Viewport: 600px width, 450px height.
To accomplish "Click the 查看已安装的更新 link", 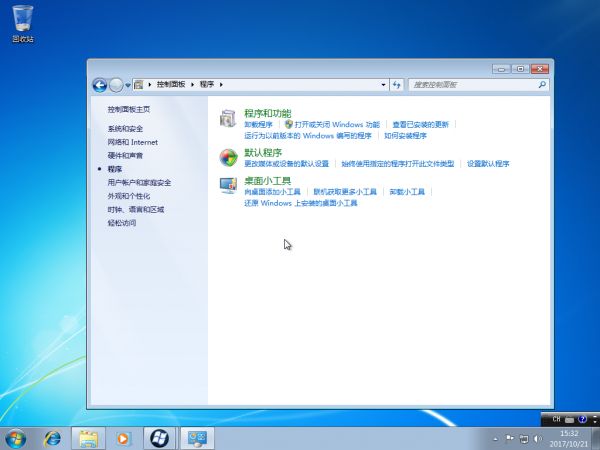I will point(421,125).
